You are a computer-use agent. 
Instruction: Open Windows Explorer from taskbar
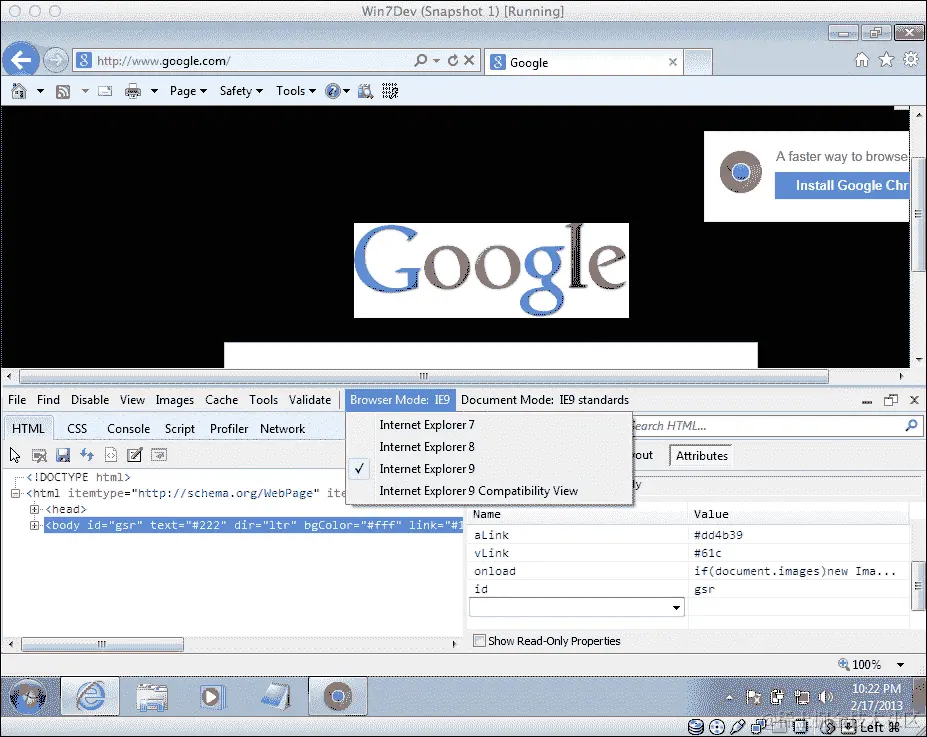click(152, 697)
